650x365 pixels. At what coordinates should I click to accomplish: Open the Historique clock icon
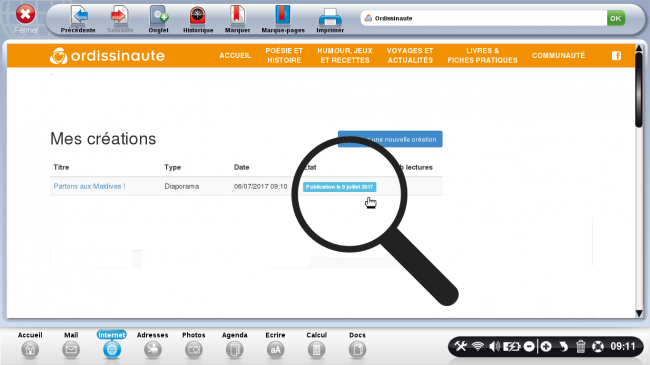(198, 15)
